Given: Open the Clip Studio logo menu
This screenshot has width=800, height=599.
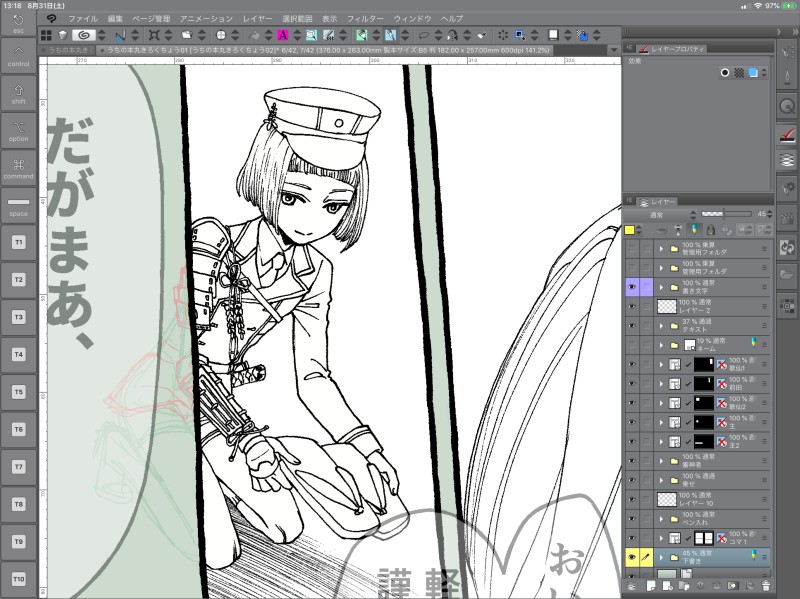Looking at the screenshot, I should click(x=51, y=19).
